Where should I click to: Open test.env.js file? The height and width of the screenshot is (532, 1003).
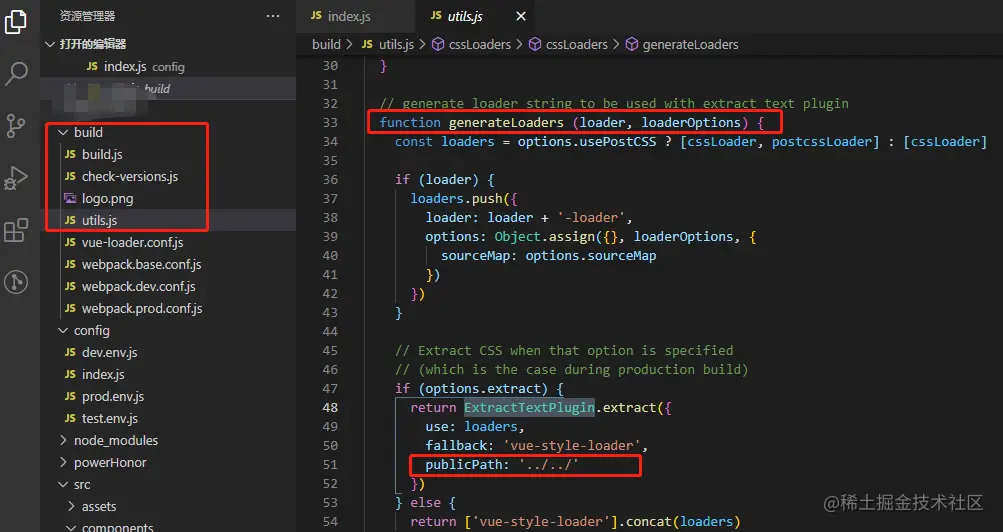point(168,419)
